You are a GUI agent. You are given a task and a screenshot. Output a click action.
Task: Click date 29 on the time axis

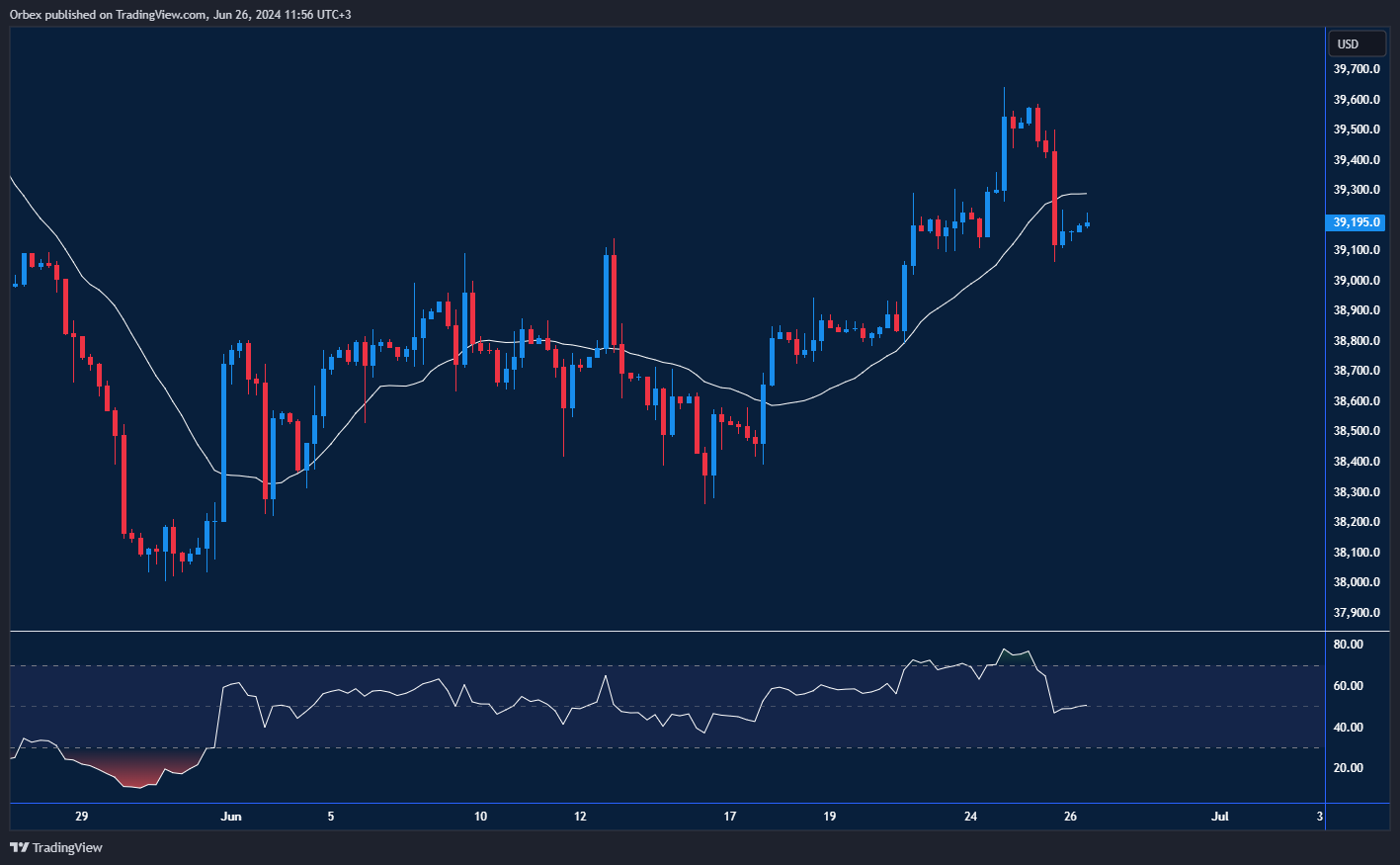[x=81, y=817]
